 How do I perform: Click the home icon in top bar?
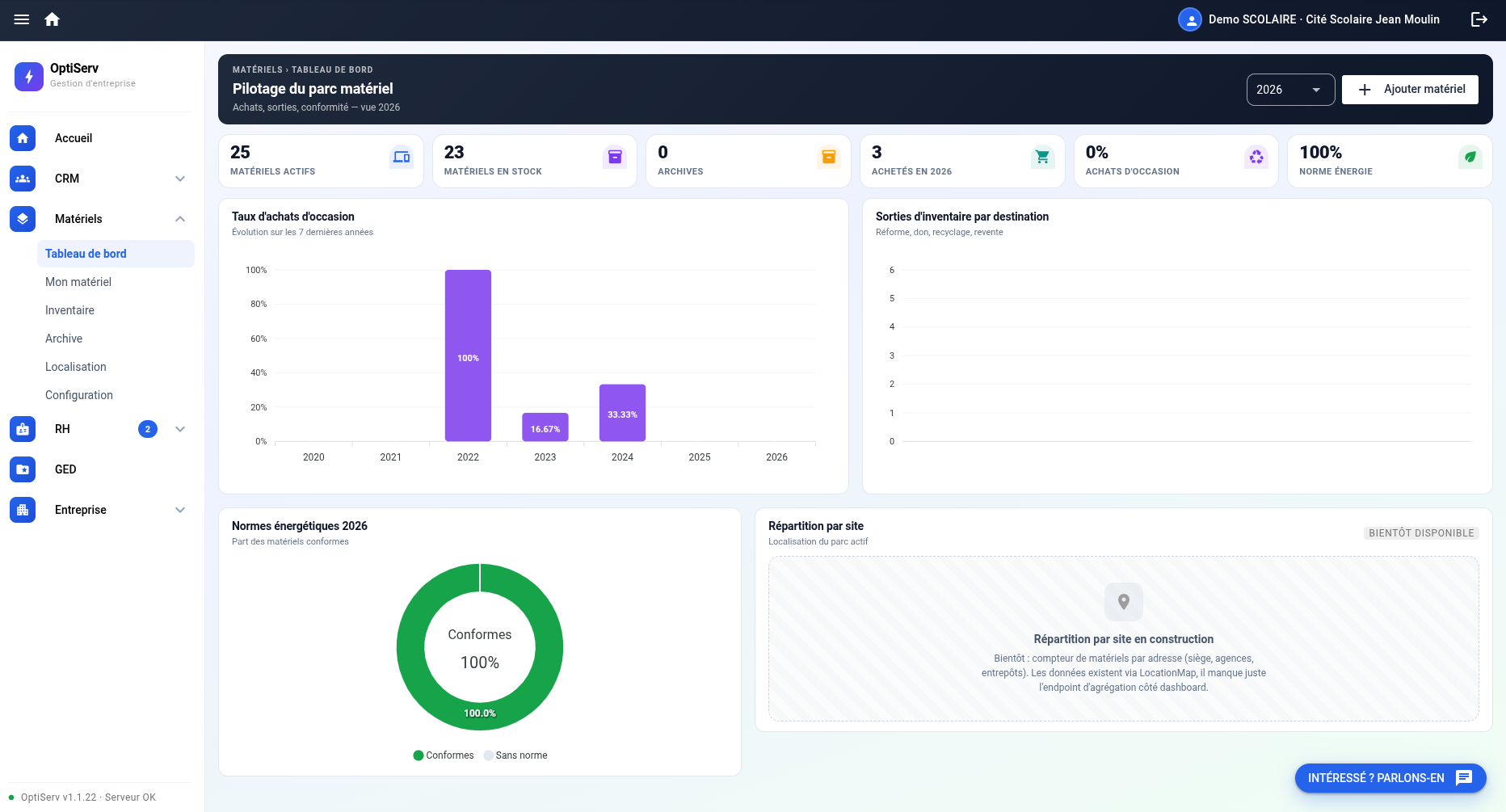pos(53,19)
